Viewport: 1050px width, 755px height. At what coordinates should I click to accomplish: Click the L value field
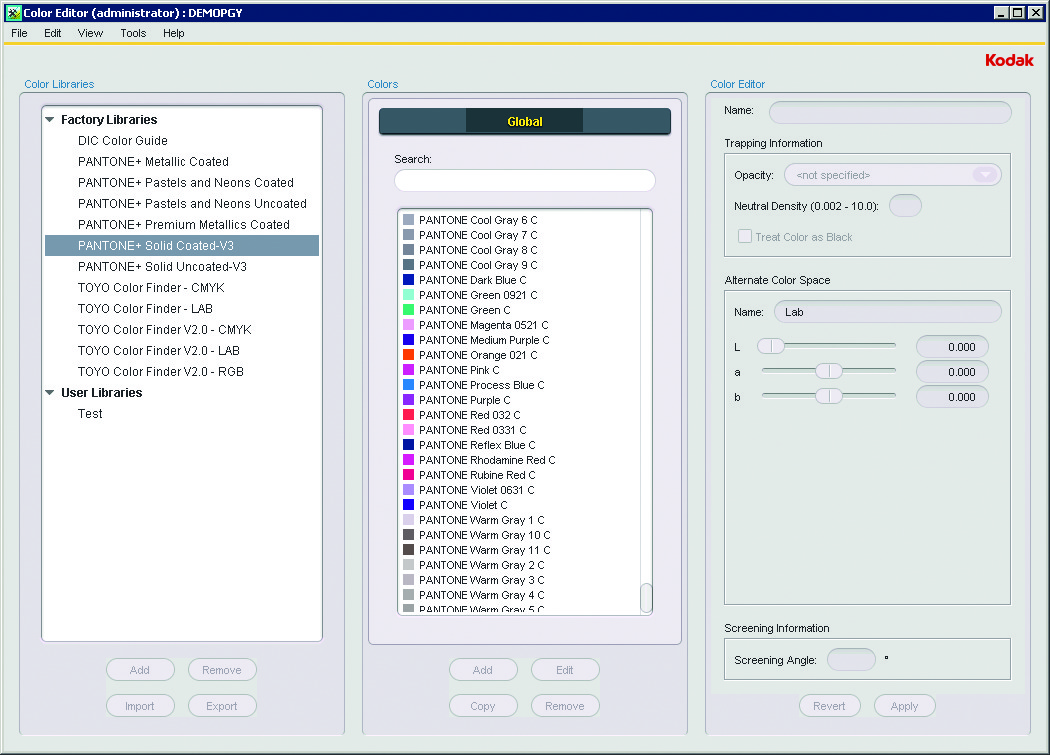(952, 347)
